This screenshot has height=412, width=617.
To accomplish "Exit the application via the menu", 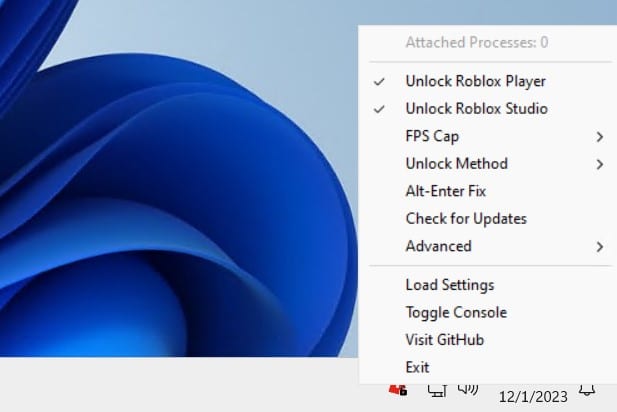I will coord(488,367).
